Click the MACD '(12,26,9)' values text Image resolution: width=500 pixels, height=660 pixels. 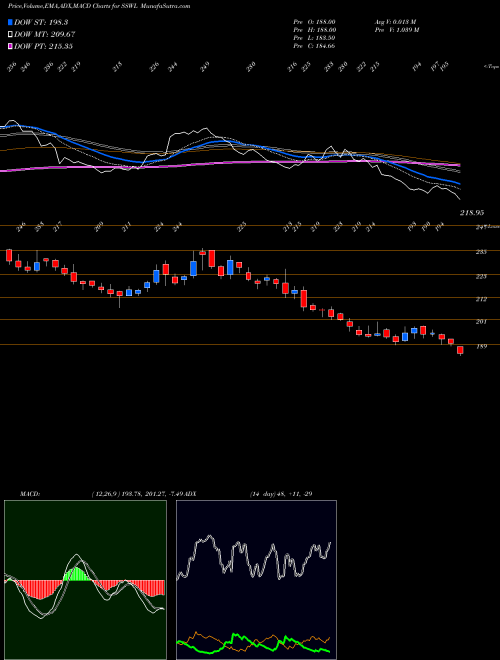138,494
